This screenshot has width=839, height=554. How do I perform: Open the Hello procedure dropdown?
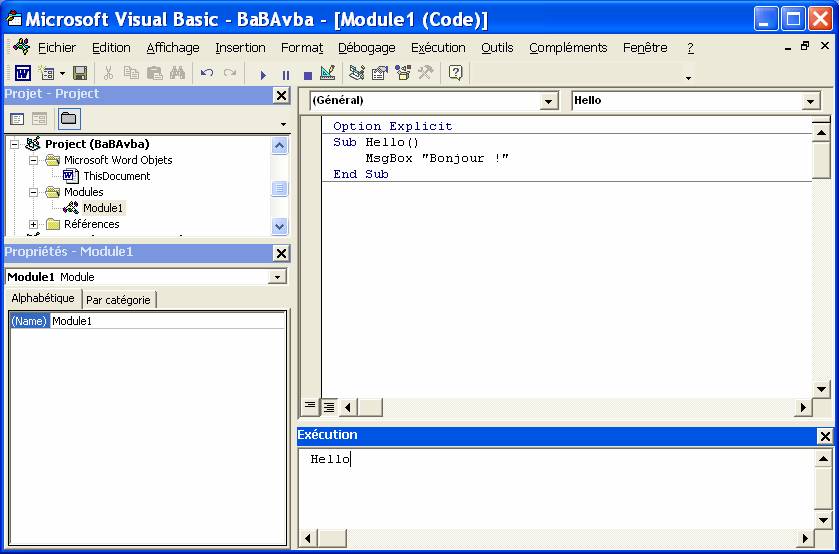click(x=810, y=101)
